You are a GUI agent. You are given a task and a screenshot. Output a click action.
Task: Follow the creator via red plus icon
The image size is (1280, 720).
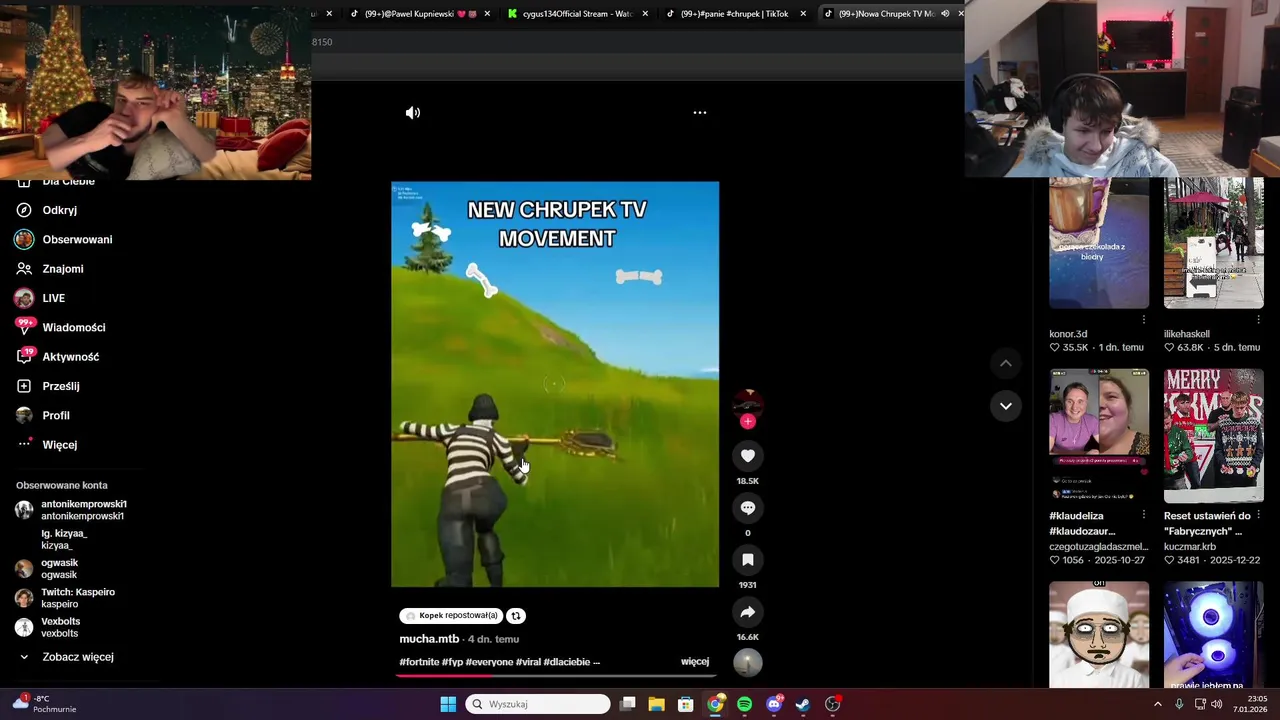(748, 421)
